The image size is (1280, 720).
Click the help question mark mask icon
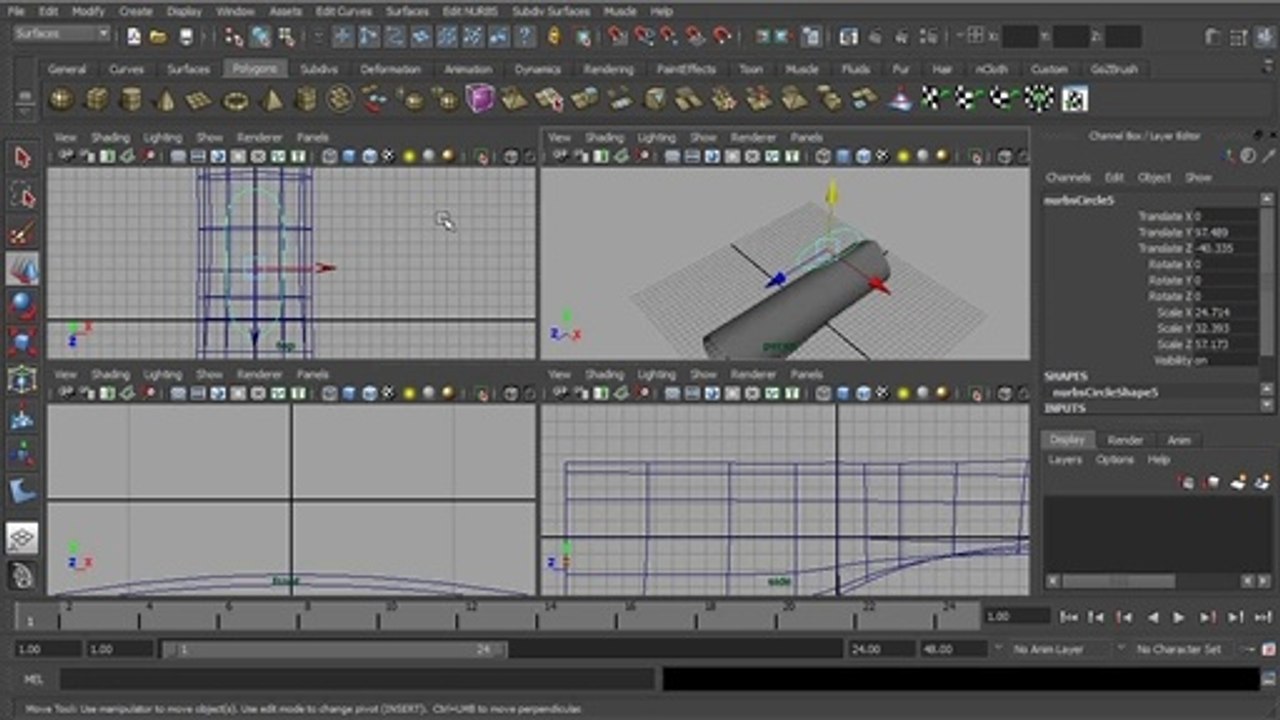pyautogui.click(x=523, y=36)
